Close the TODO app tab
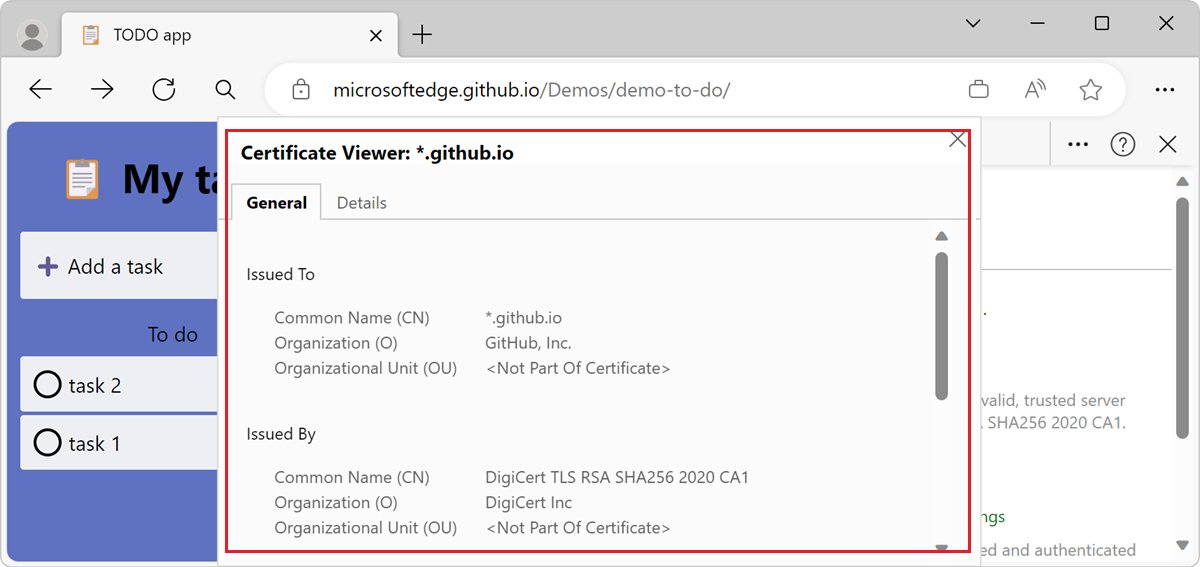The image size is (1200, 567). tap(376, 35)
